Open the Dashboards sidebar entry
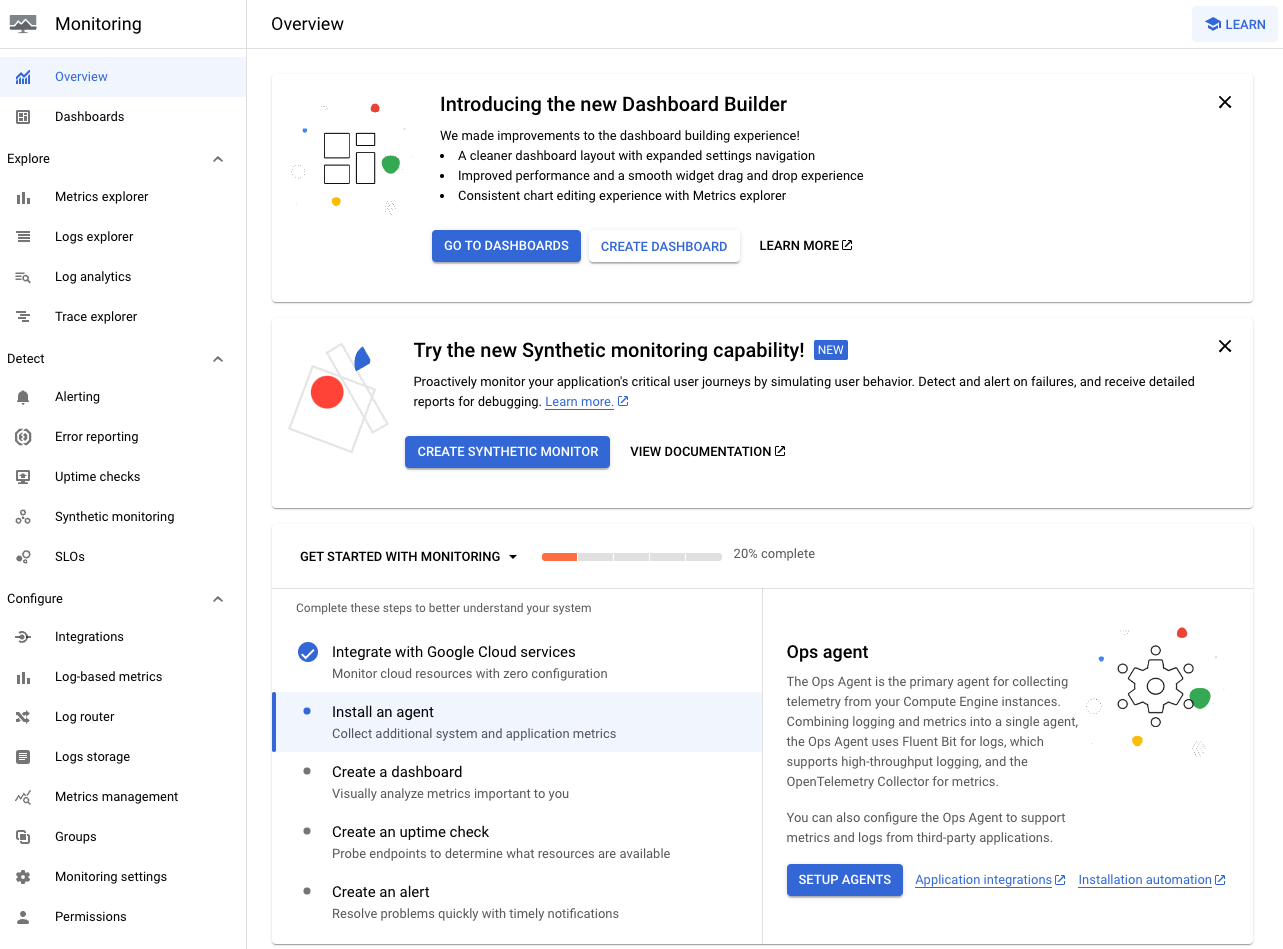 tap(89, 116)
